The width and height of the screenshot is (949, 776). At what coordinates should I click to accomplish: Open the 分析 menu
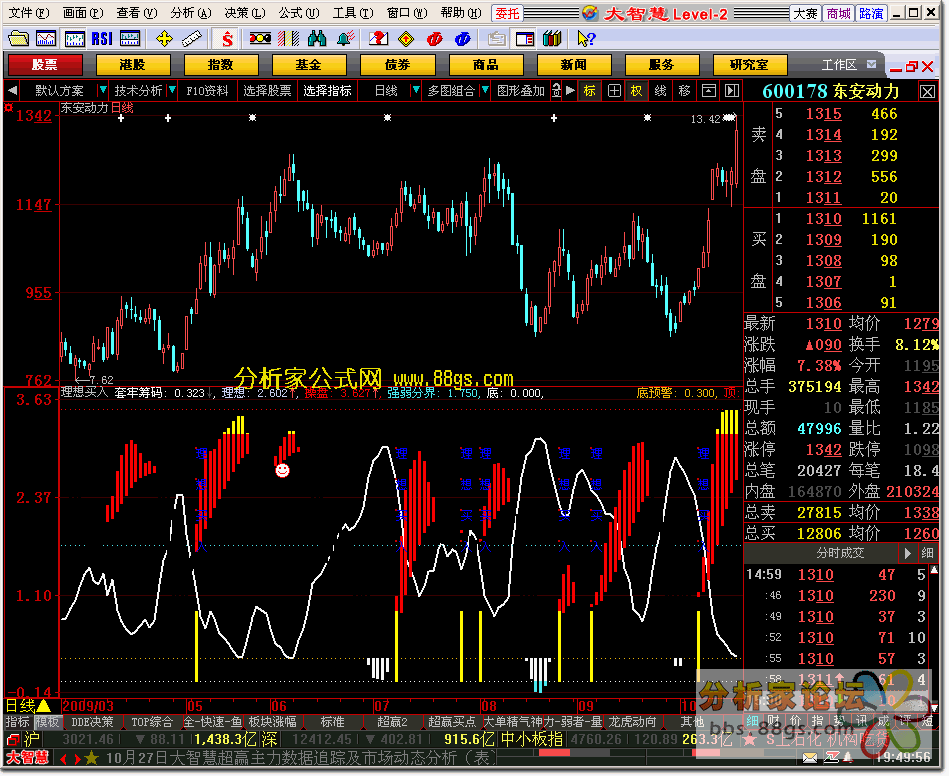coord(191,13)
